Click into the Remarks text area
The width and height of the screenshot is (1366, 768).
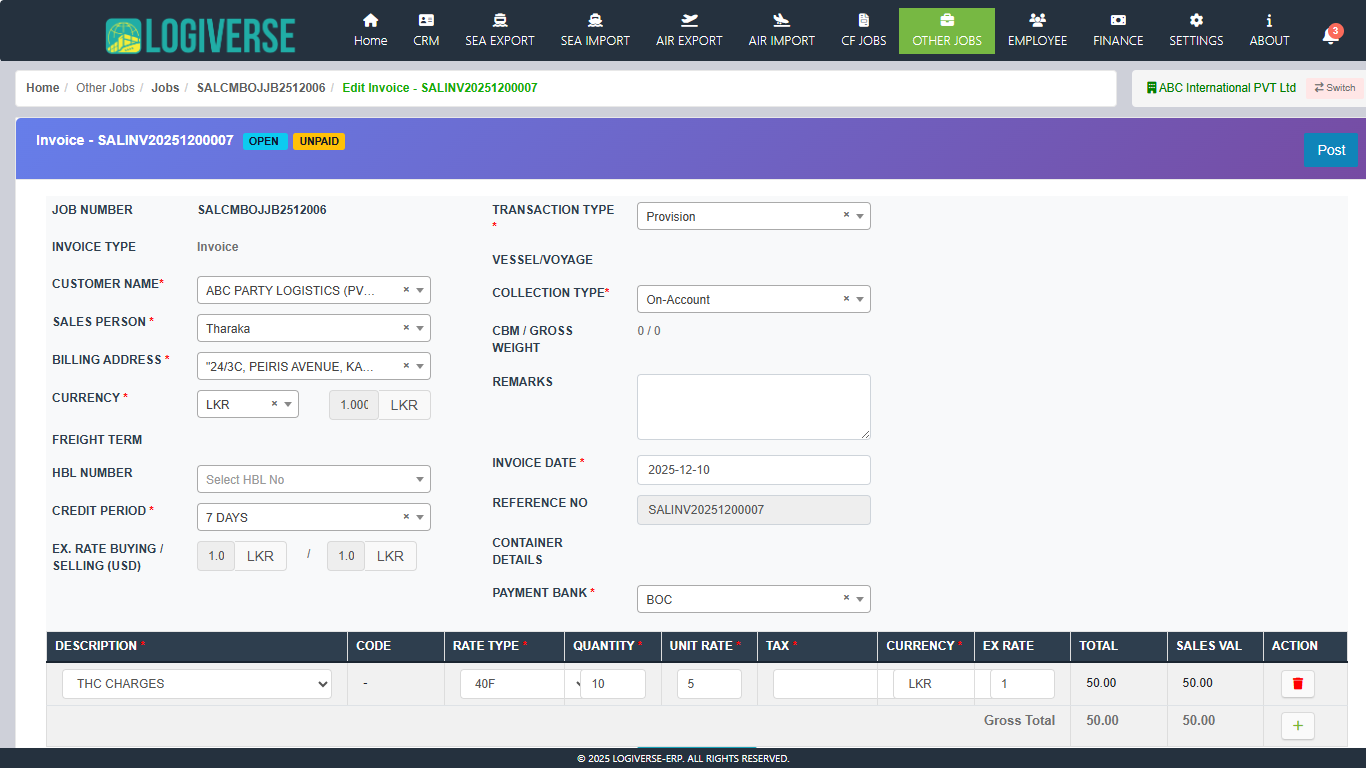[x=753, y=406]
